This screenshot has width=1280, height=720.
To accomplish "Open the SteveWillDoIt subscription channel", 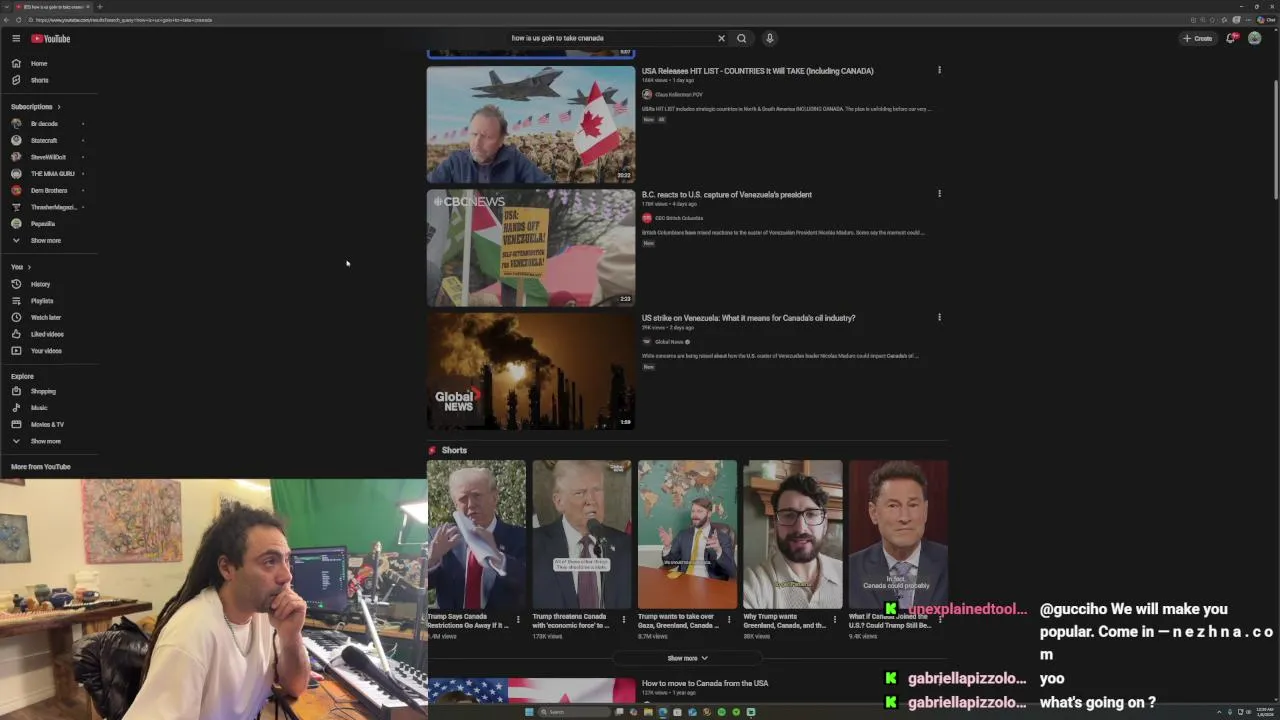I will coord(48,157).
